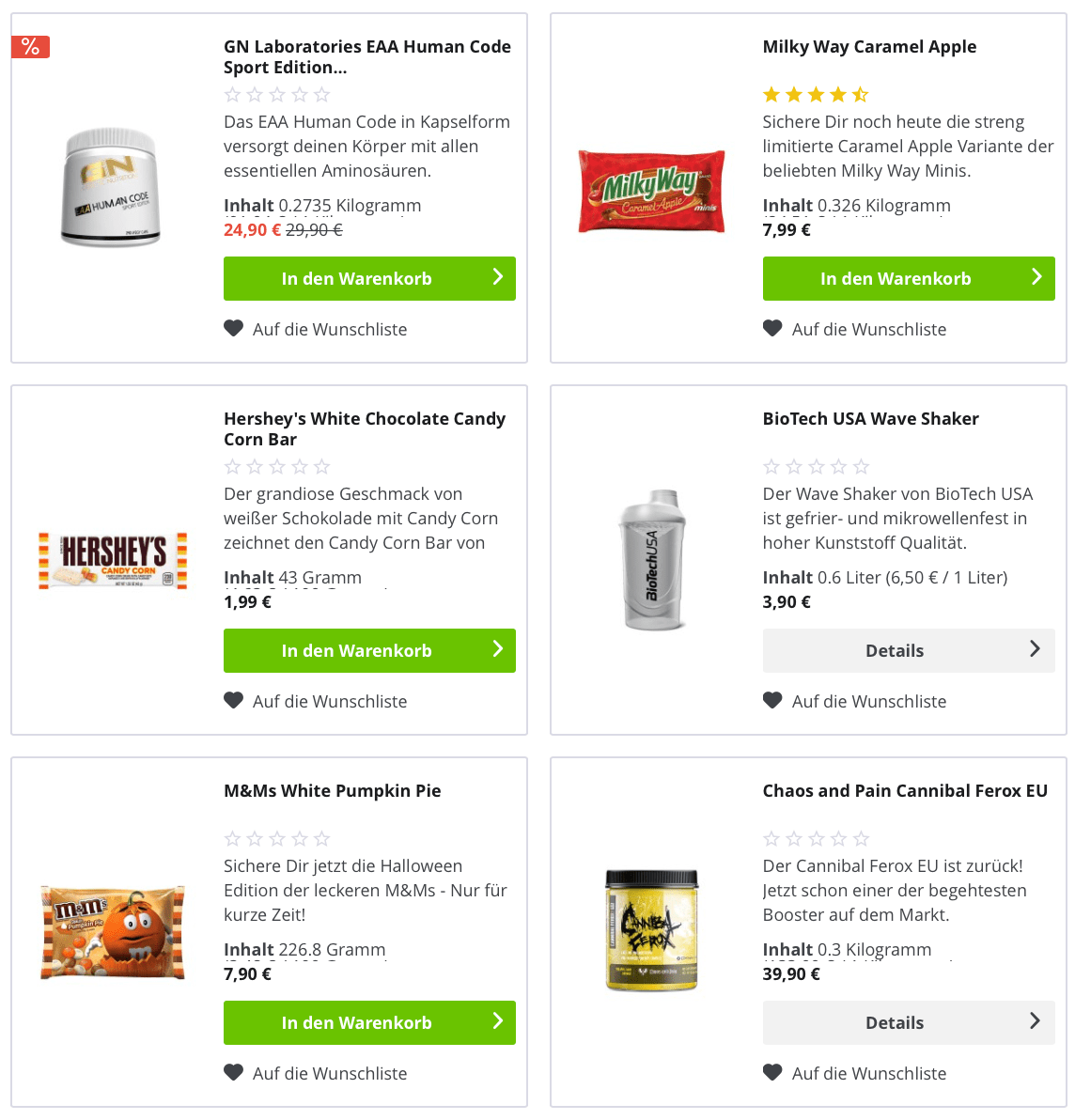
Task: Open Details for Chaos and Pain Cannibal Ferox
Action: point(895,1022)
